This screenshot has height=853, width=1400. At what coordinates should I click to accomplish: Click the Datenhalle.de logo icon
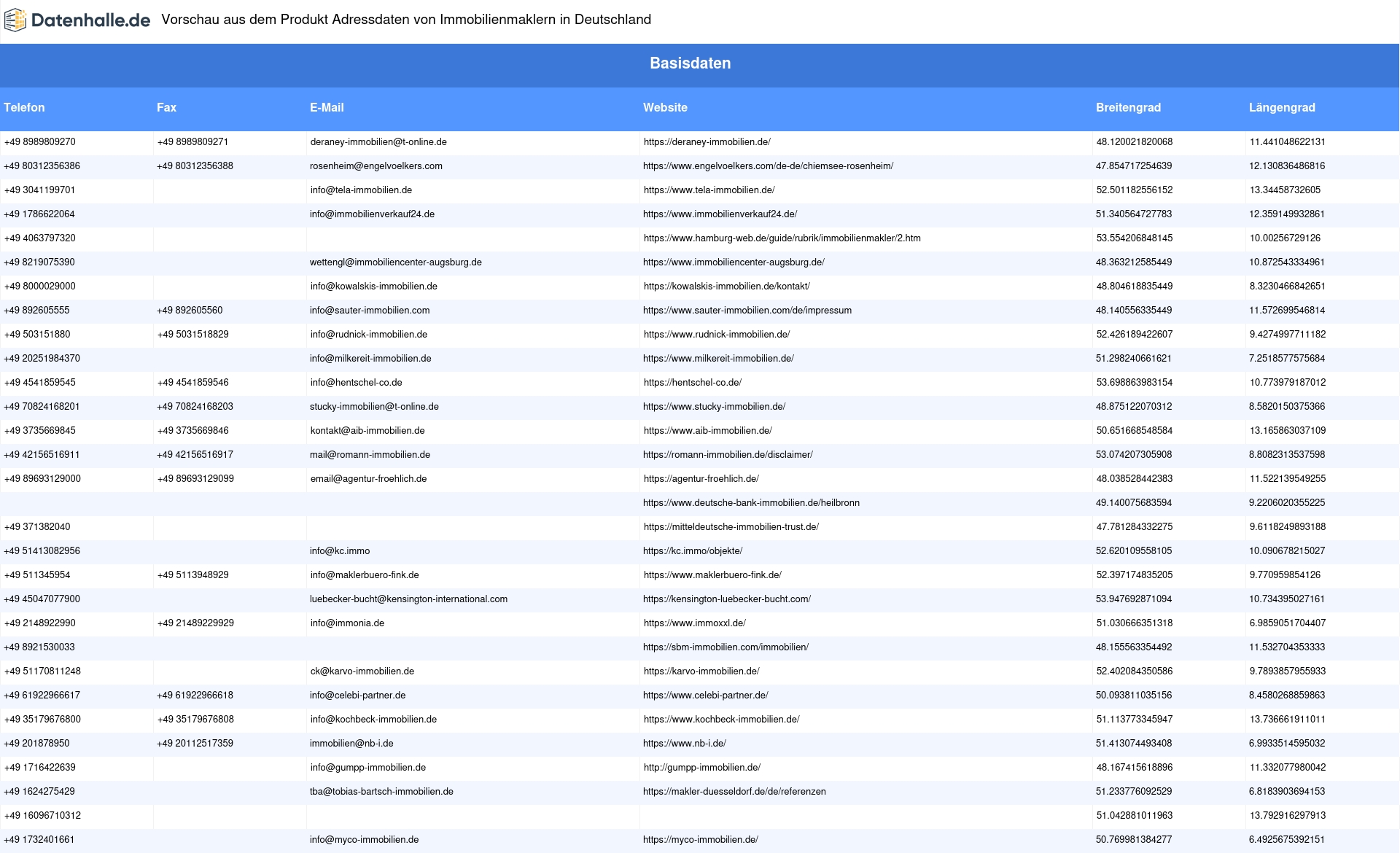pyautogui.click(x=15, y=20)
